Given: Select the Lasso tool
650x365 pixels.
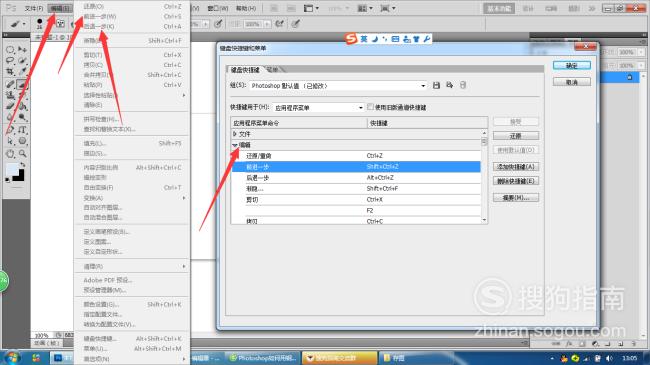Looking at the screenshot, I should point(10,61).
